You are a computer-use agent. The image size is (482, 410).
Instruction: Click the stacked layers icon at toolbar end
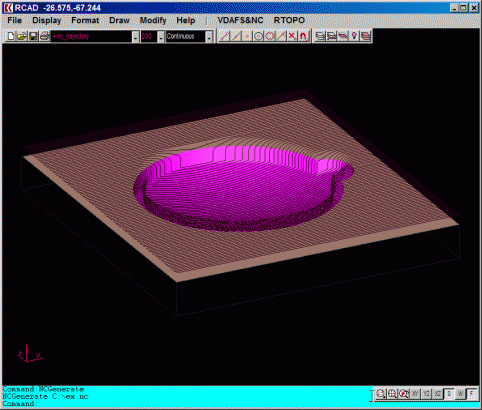pos(366,36)
